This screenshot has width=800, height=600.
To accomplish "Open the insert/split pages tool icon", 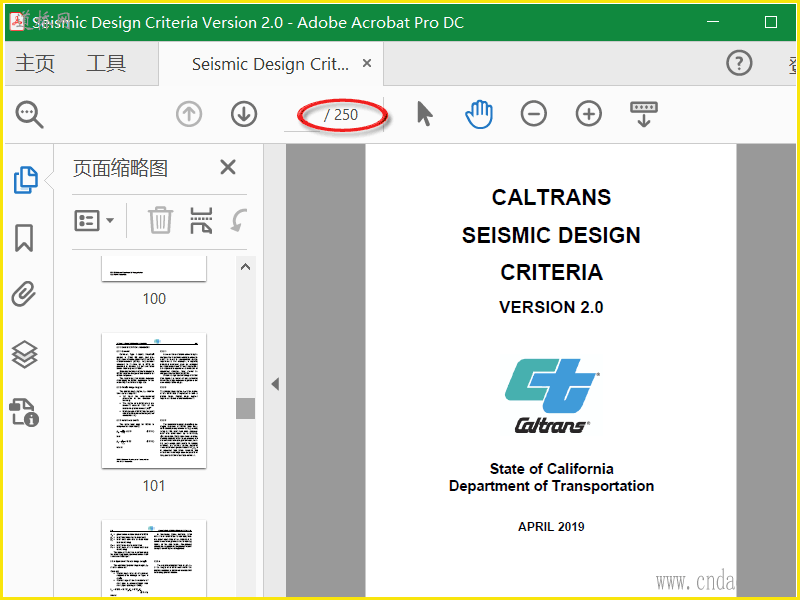I will 201,220.
